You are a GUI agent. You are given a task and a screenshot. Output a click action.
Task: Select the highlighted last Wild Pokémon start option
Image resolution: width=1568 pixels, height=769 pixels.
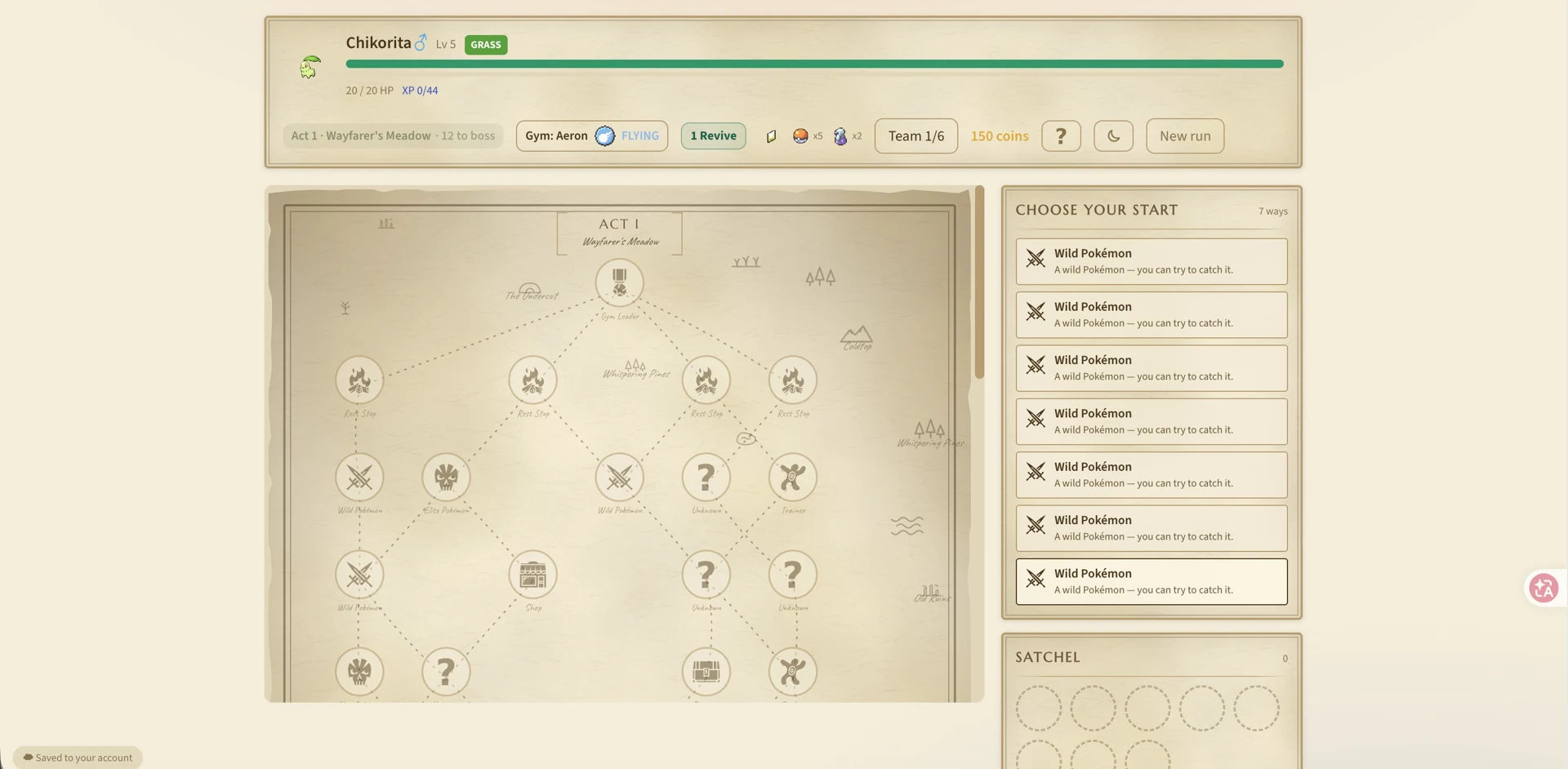click(1151, 581)
